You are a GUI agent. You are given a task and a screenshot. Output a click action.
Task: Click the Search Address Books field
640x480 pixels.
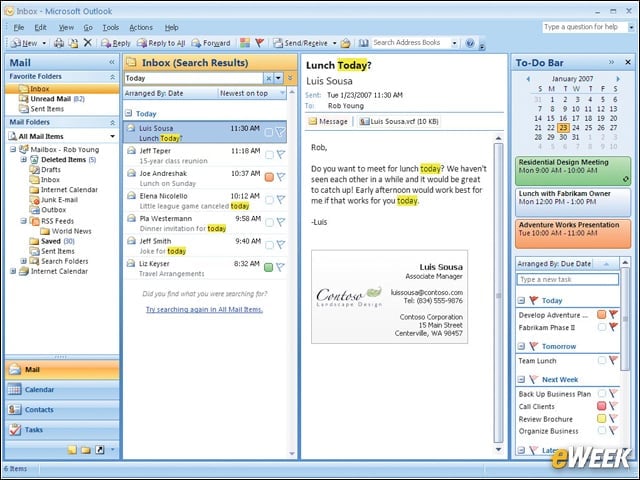click(411, 42)
